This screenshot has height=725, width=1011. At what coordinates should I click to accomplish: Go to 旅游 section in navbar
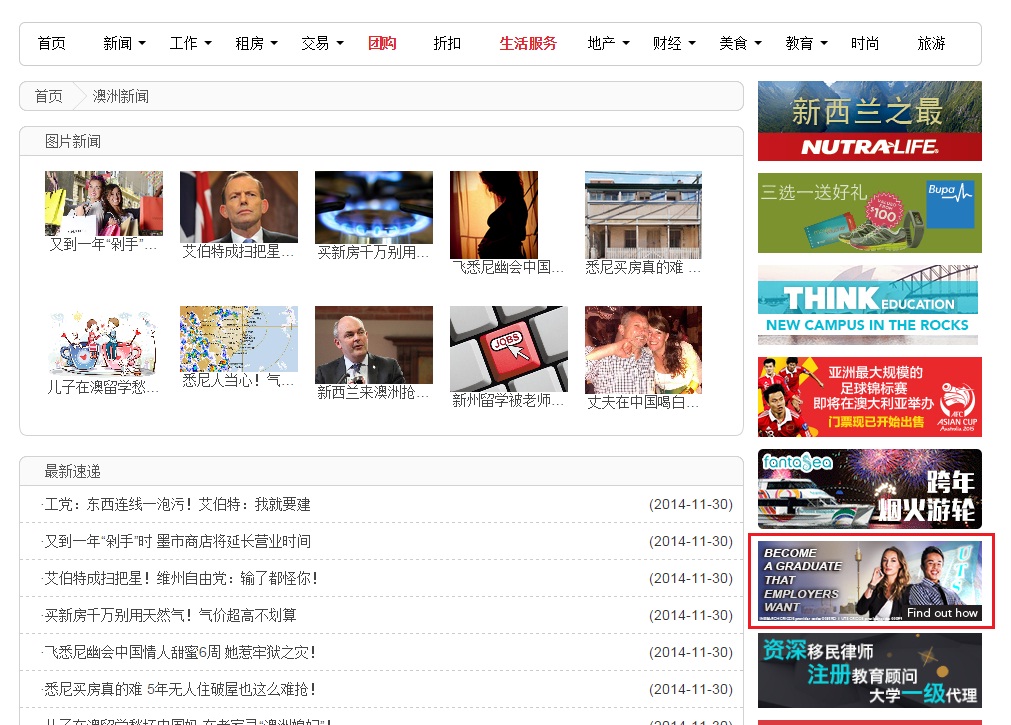click(931, 44)
